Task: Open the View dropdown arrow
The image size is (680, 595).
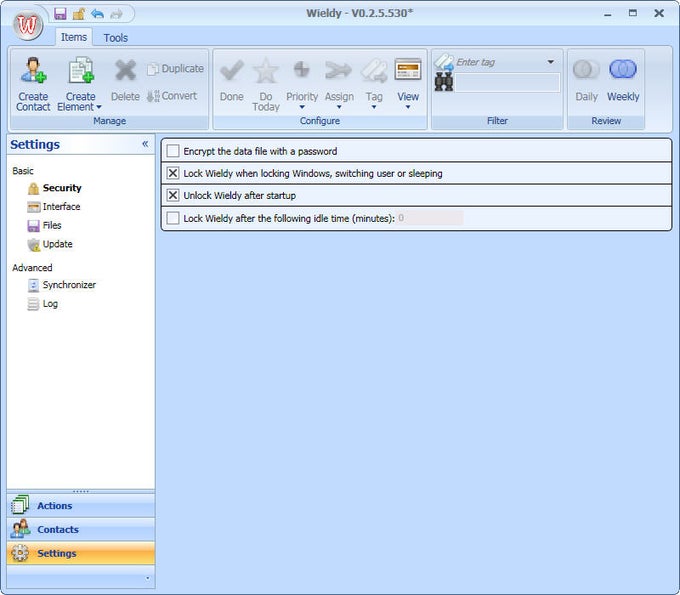Action: [408, 107]
